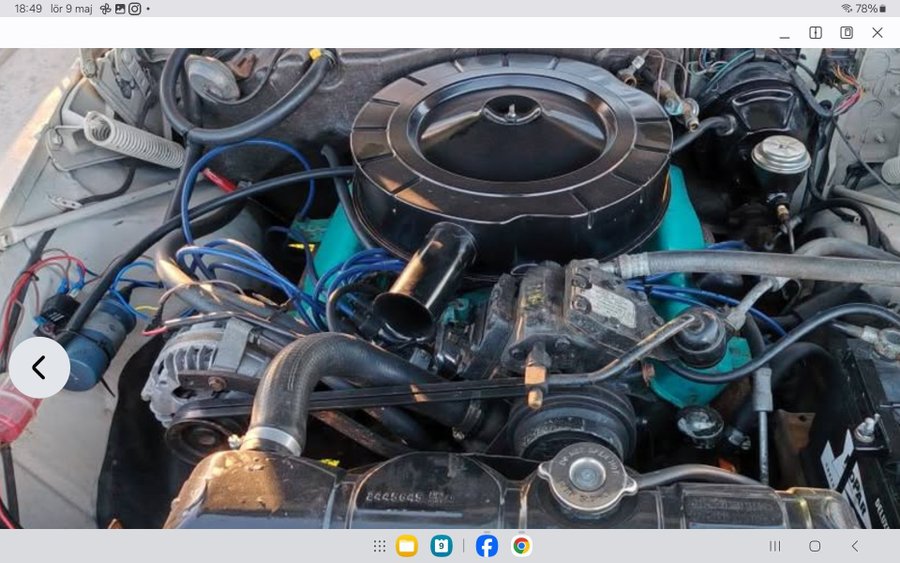This screenshot has height=563, width=900.
Task: Open the Instagram notification icon
Action: click(x=134, y=9)
